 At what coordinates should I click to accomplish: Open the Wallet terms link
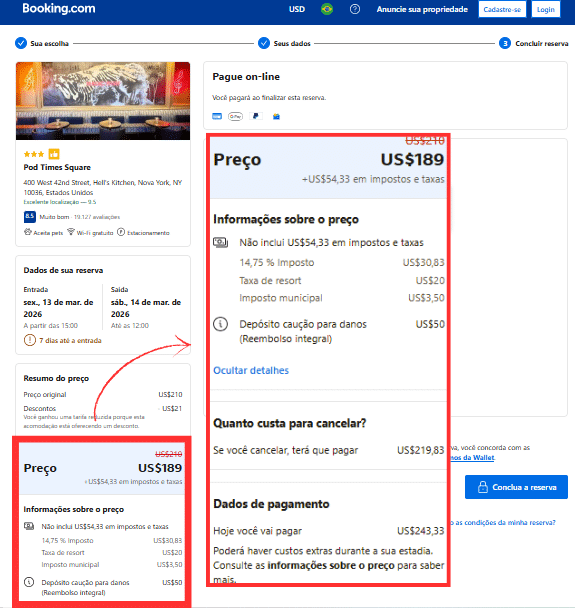(x=473, y=458)
